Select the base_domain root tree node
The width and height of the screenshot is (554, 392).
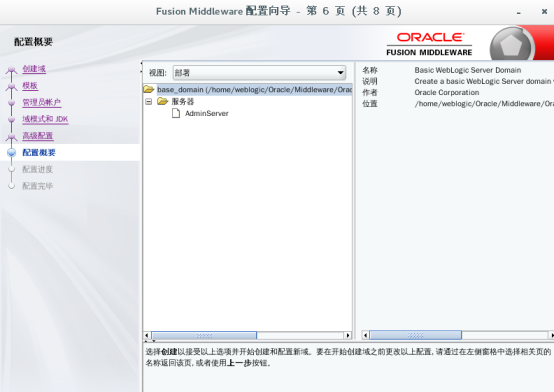tap(254, 90)
